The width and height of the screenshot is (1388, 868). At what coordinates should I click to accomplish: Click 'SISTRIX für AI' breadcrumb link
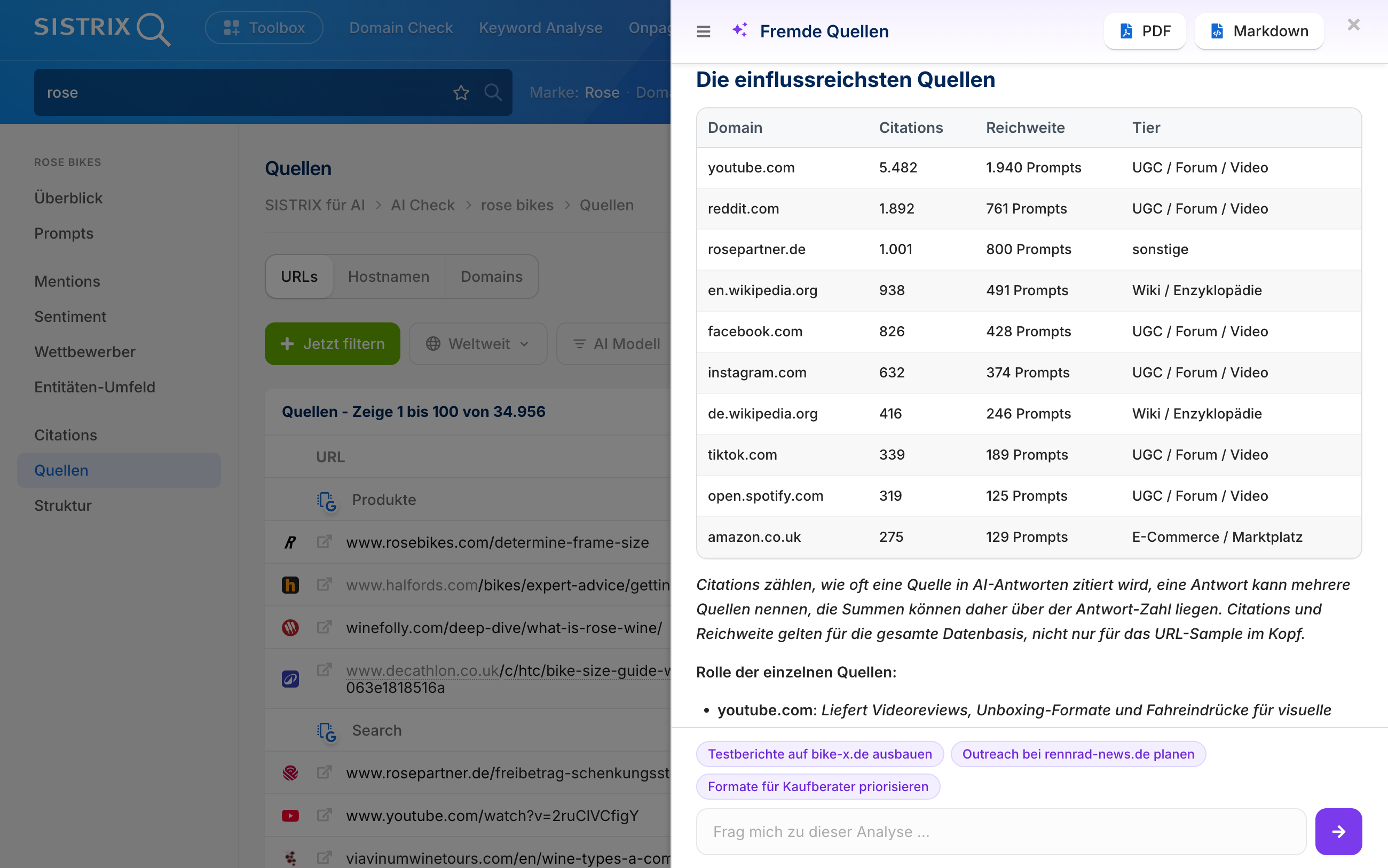[x=314, y=206]
